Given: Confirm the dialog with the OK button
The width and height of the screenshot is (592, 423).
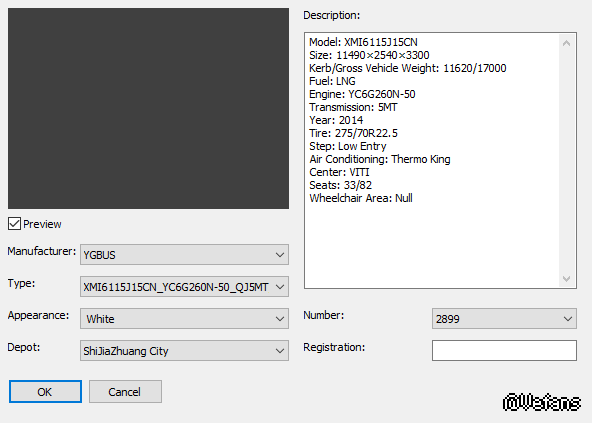Looking at the screenshot, I should click(45, 392).
